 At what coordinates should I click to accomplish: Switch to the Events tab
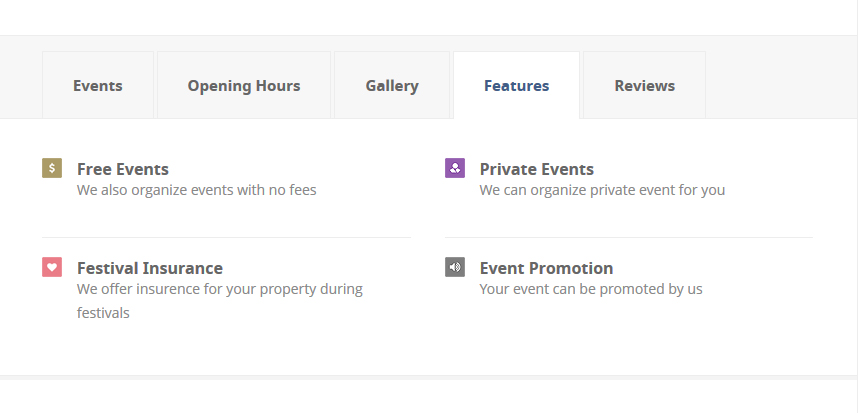98,85
